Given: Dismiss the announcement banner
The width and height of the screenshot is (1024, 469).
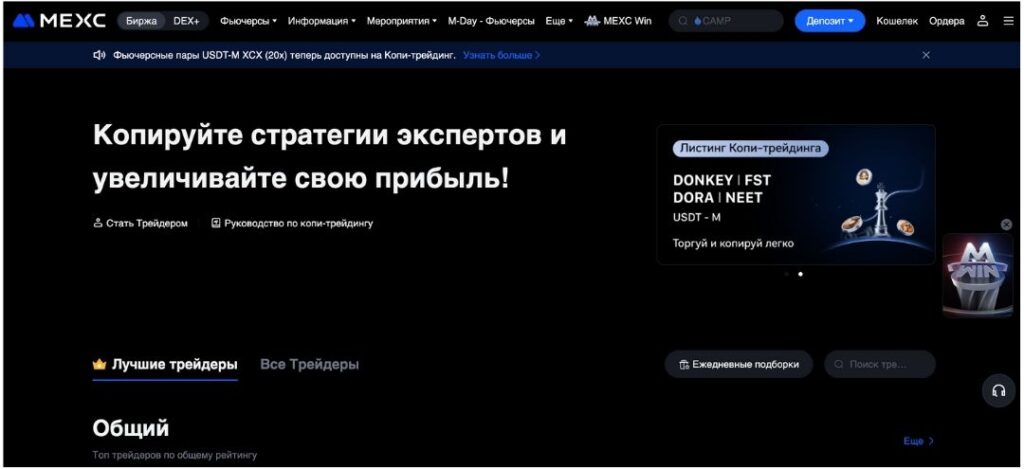Looking at the screenshot, I should pos(925,56).
